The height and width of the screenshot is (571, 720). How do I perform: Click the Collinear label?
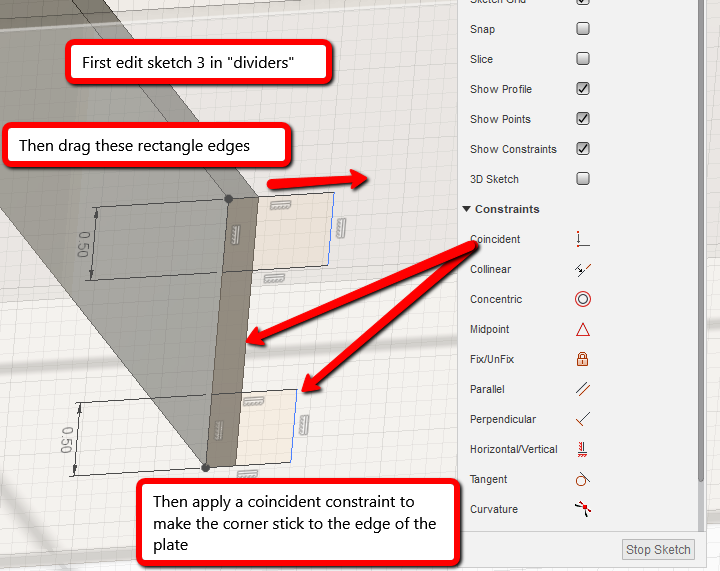[490, 269]
